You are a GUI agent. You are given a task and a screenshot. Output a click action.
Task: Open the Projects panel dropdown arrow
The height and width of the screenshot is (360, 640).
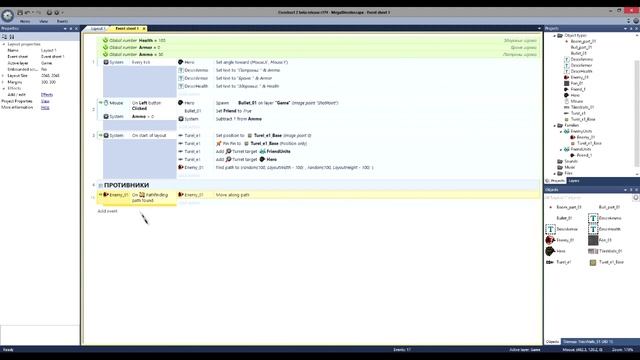point(625,29)
